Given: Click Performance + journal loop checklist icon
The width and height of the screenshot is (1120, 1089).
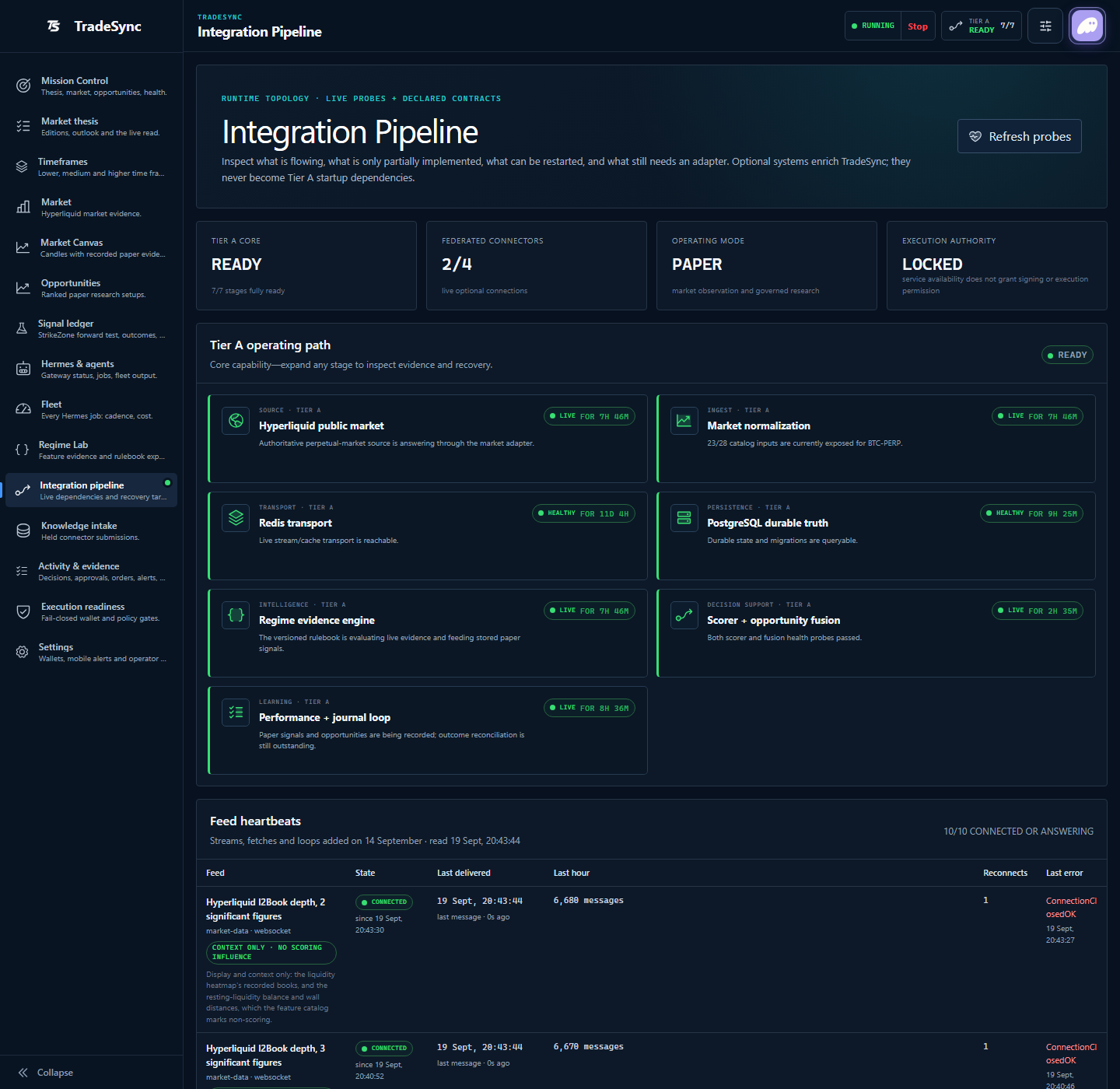Looking at the screenshot, I should [x=236, y=713].
